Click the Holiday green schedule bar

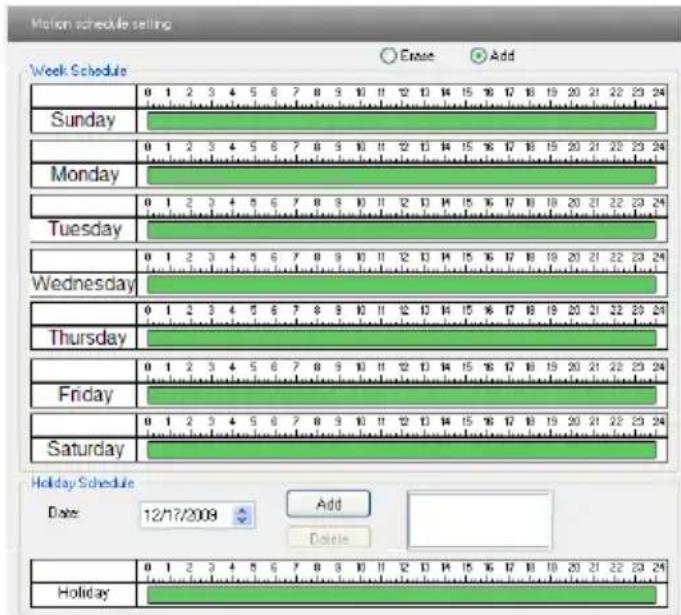(402, 595)
